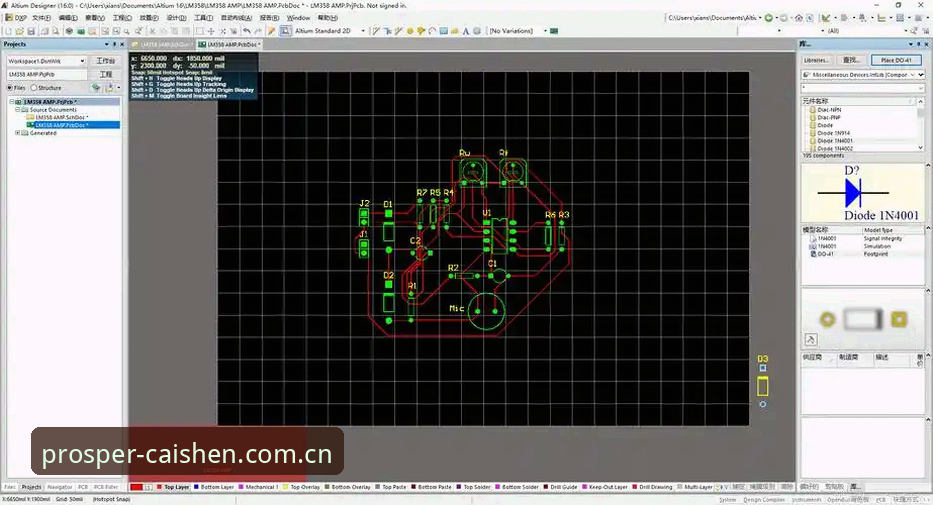Switch to the LM358 AMP.SchDoc document tab
The height and width of the screenshot is (505, 933).
pos(162,45)
